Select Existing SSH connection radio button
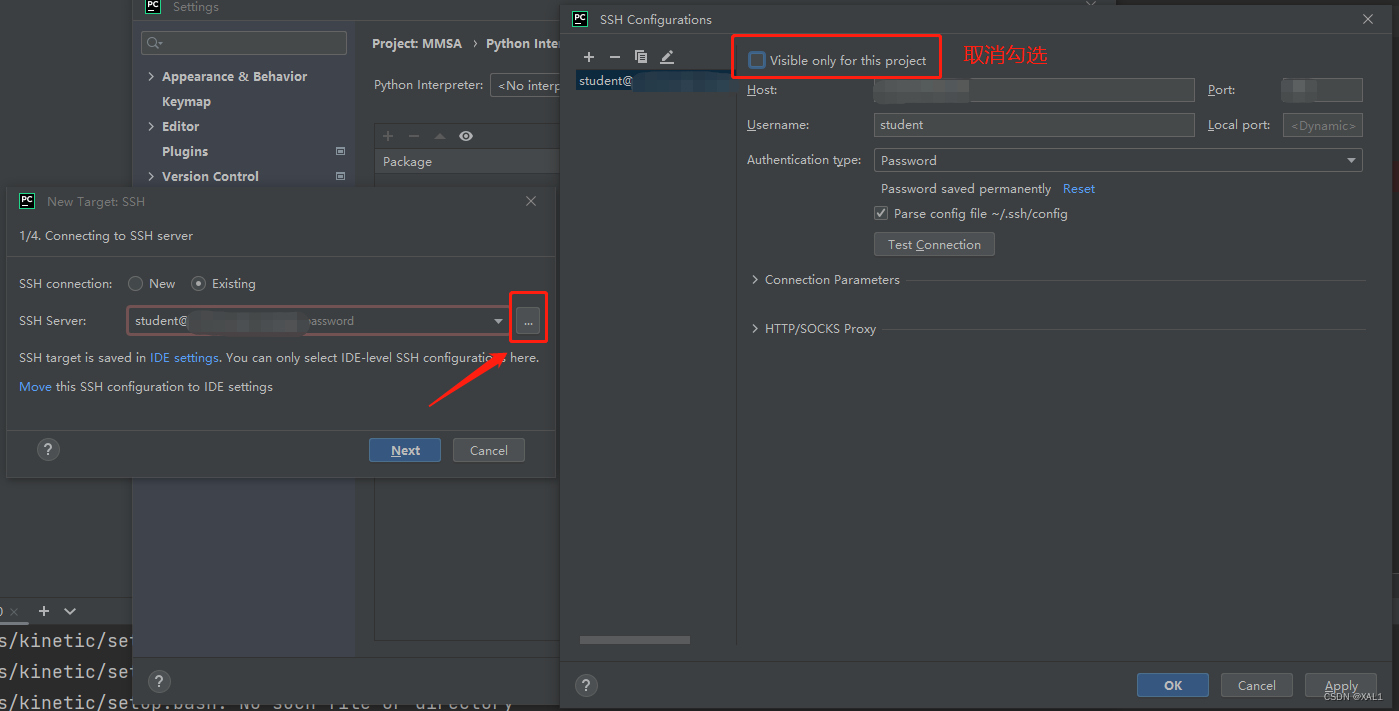Viewport: 1399px width, 711px height. point(198,284)
